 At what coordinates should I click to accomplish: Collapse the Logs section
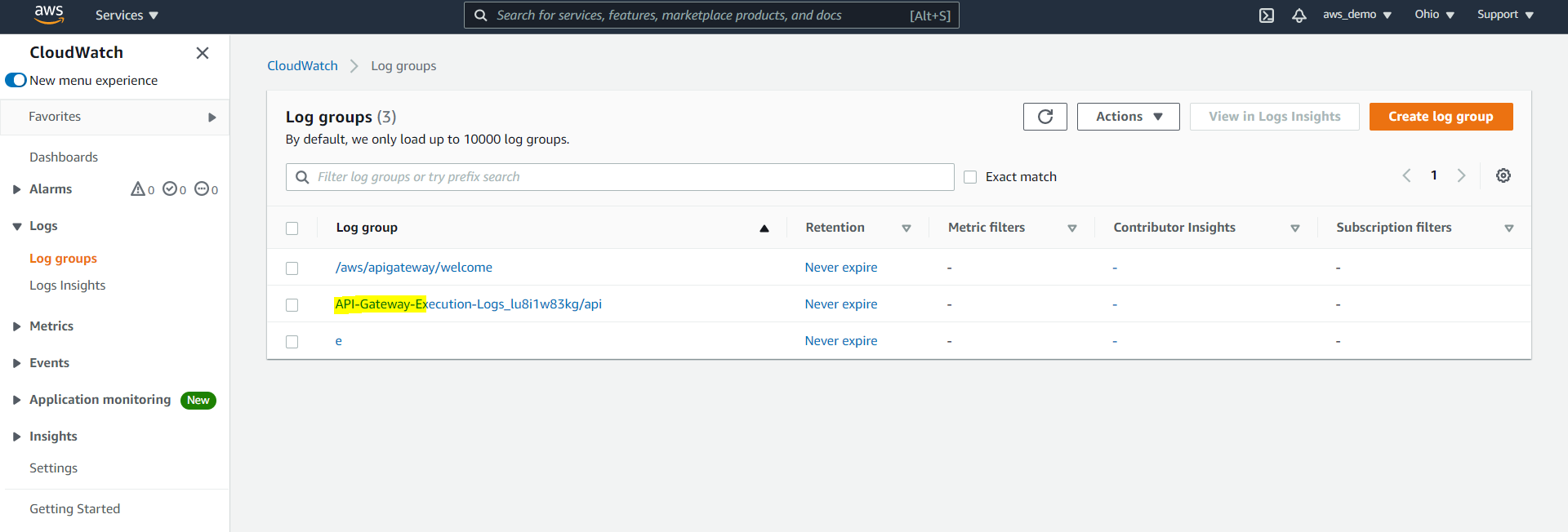pyautogui.click(x=16, y=226)
